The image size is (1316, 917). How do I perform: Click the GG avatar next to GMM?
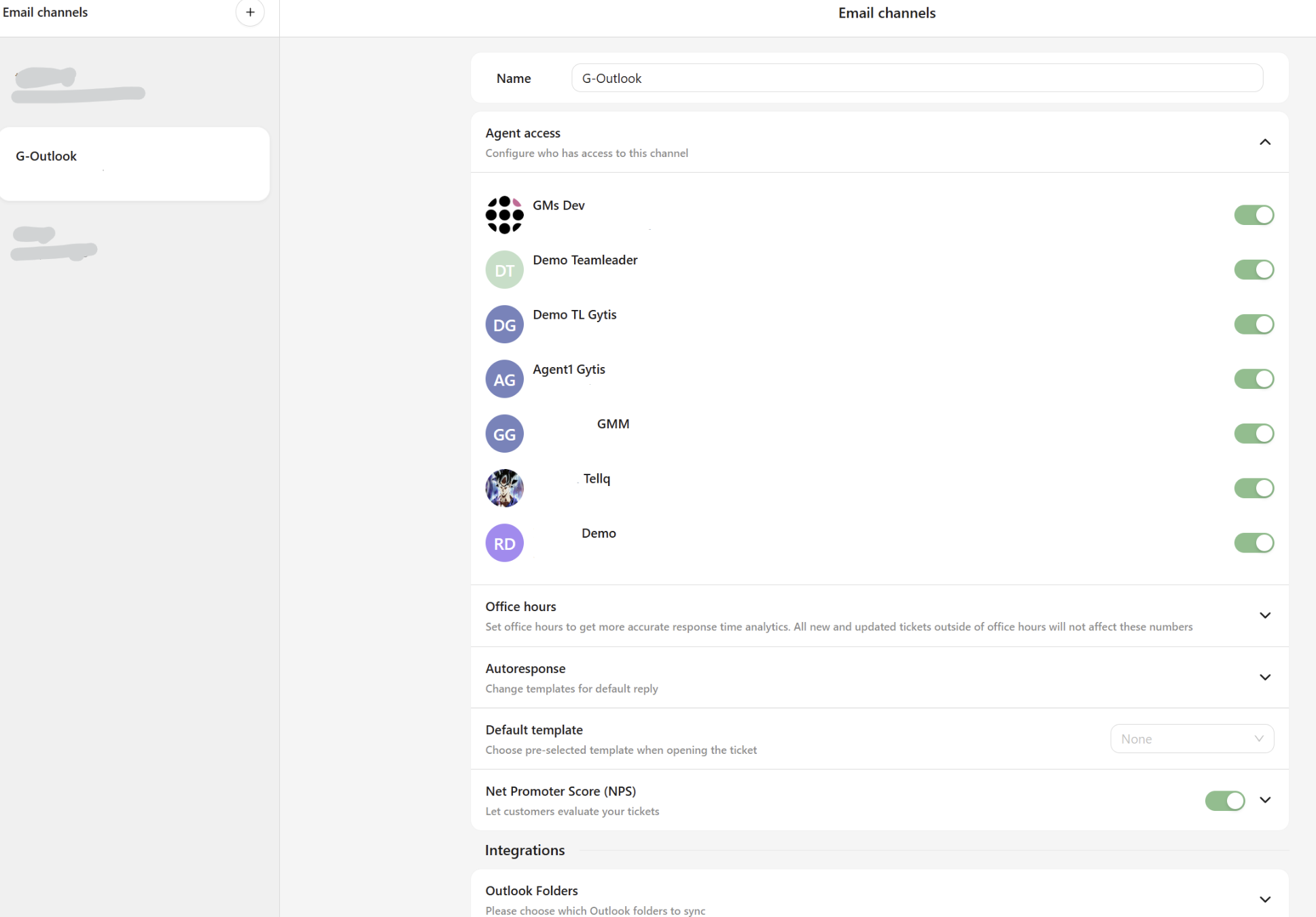pos(504,434)
